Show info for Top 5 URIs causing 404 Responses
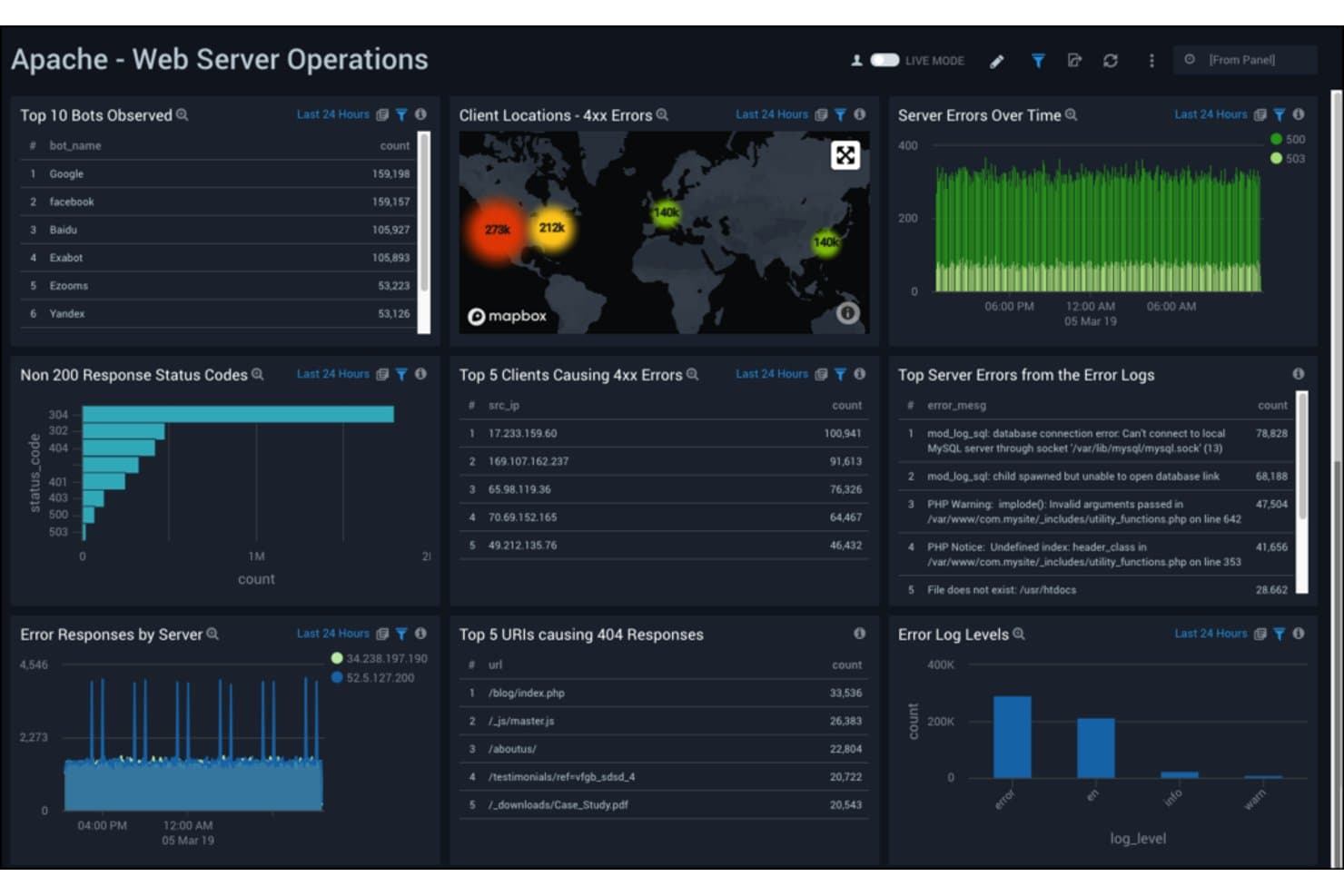The image size is (1344, 896). coord(859,634)
